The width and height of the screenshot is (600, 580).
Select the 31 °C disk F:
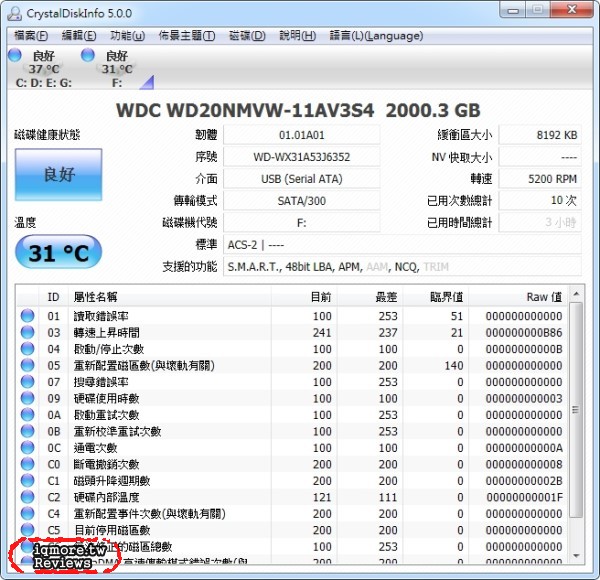pos(117,69)
